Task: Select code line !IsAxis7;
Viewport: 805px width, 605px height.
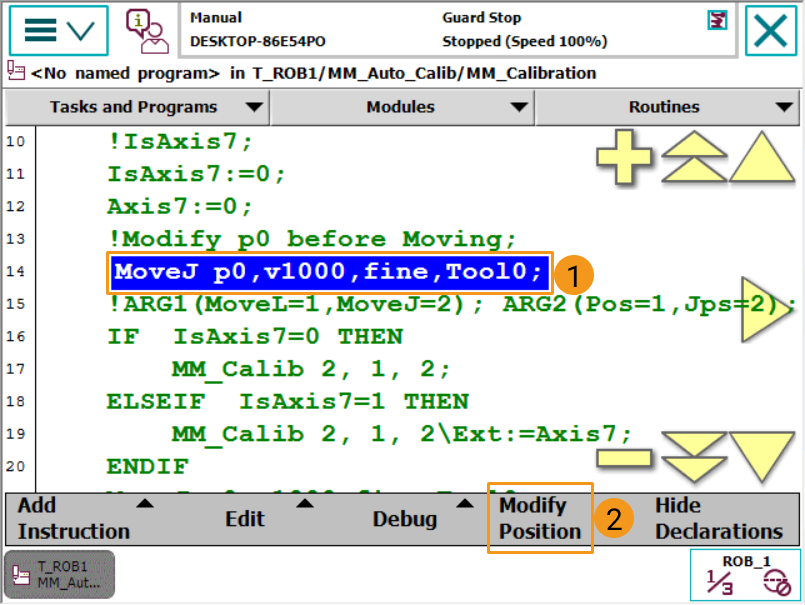Action: tap(180, 141)
